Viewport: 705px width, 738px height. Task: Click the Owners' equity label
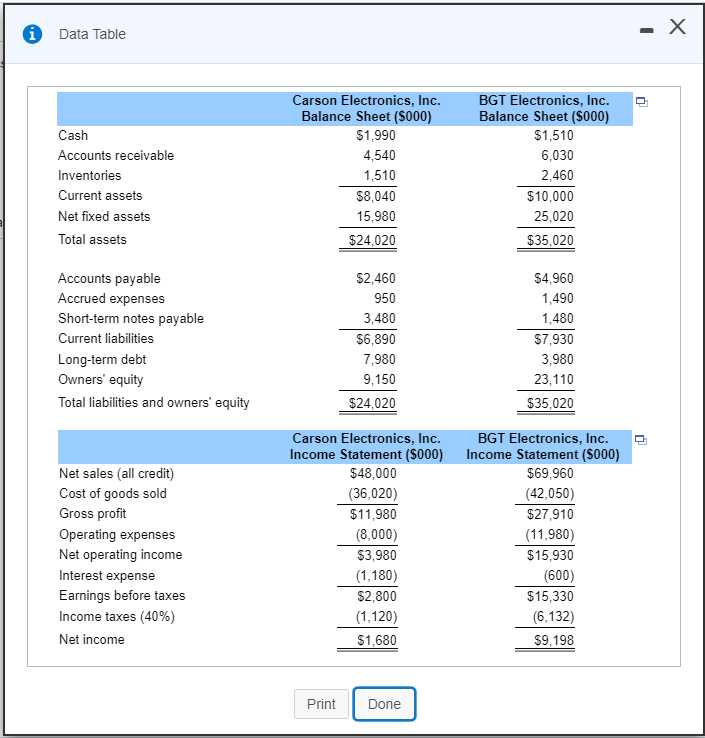pos(101,379)
